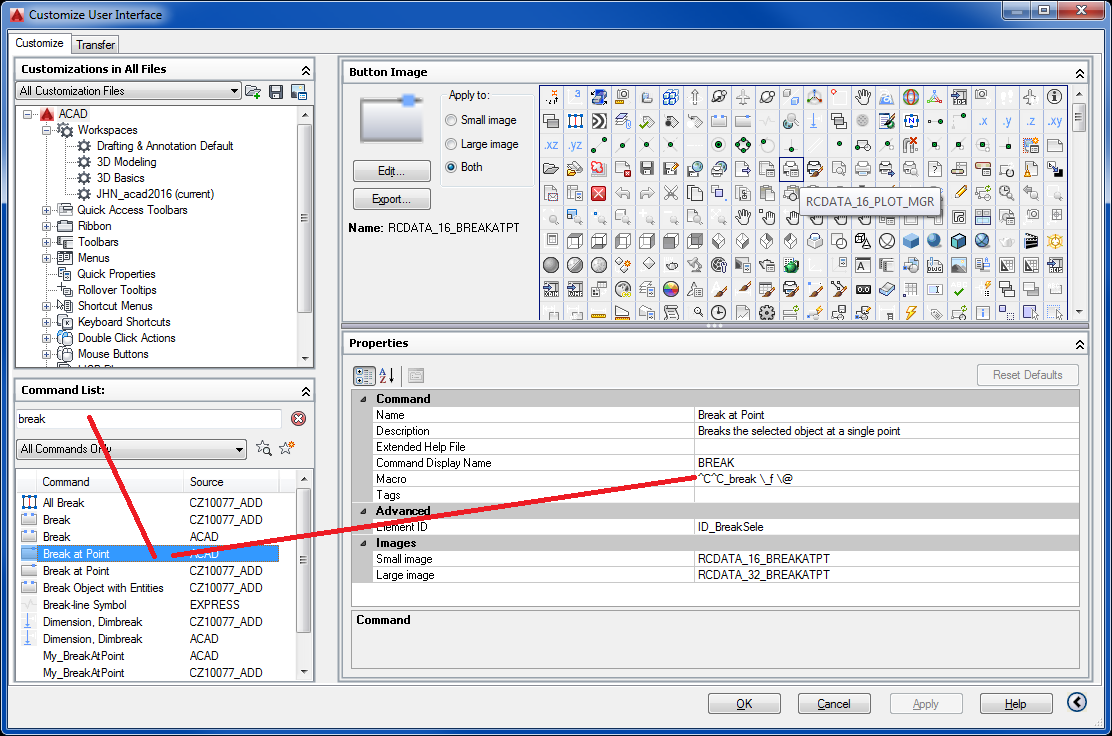1112x736 pixels.
Task: Click the command search input field
Action: [x=149, y=419]
